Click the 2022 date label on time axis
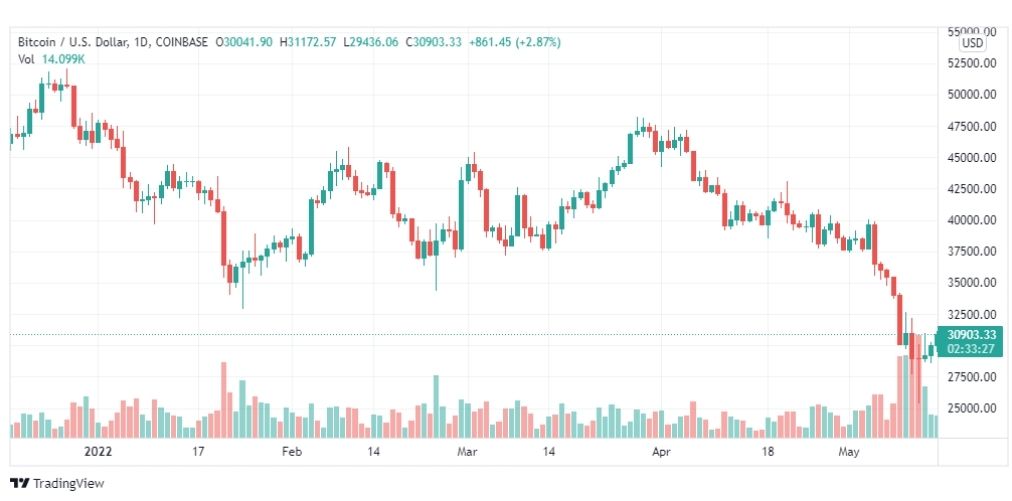Viewport: 1012px width, 501px height. pos(98,452)
